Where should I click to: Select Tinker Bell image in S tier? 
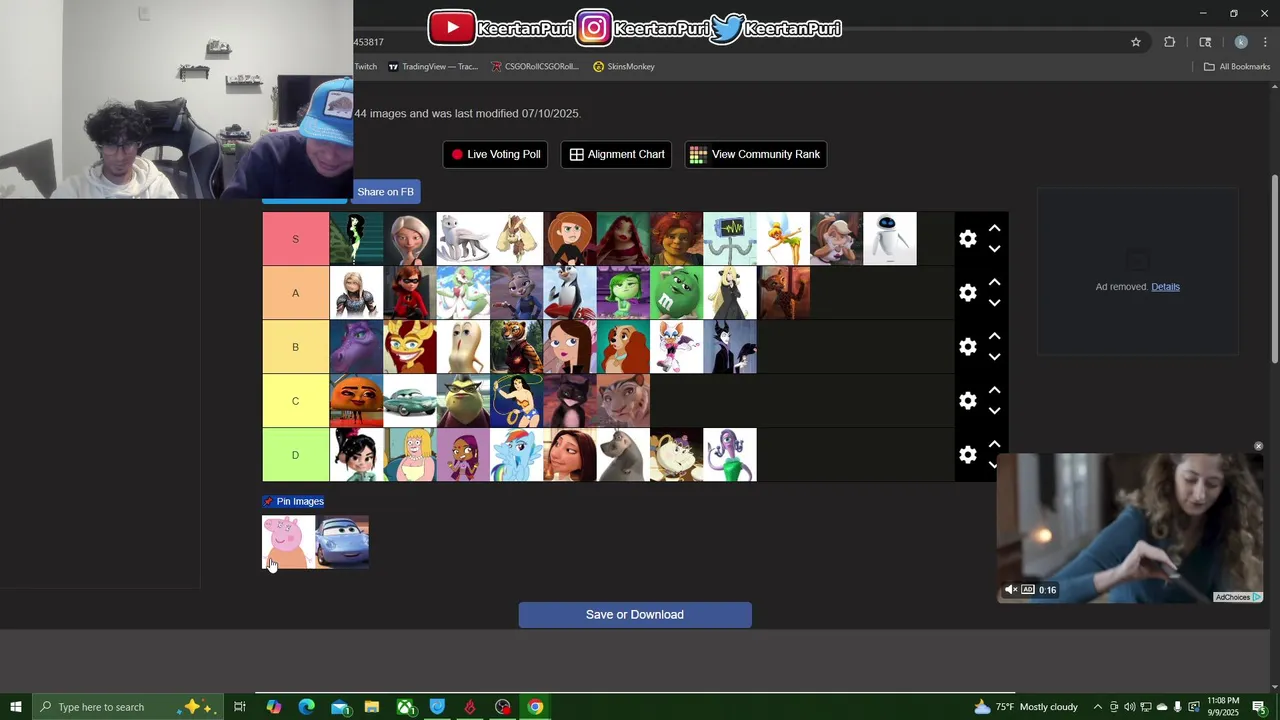tap(783, 239)
